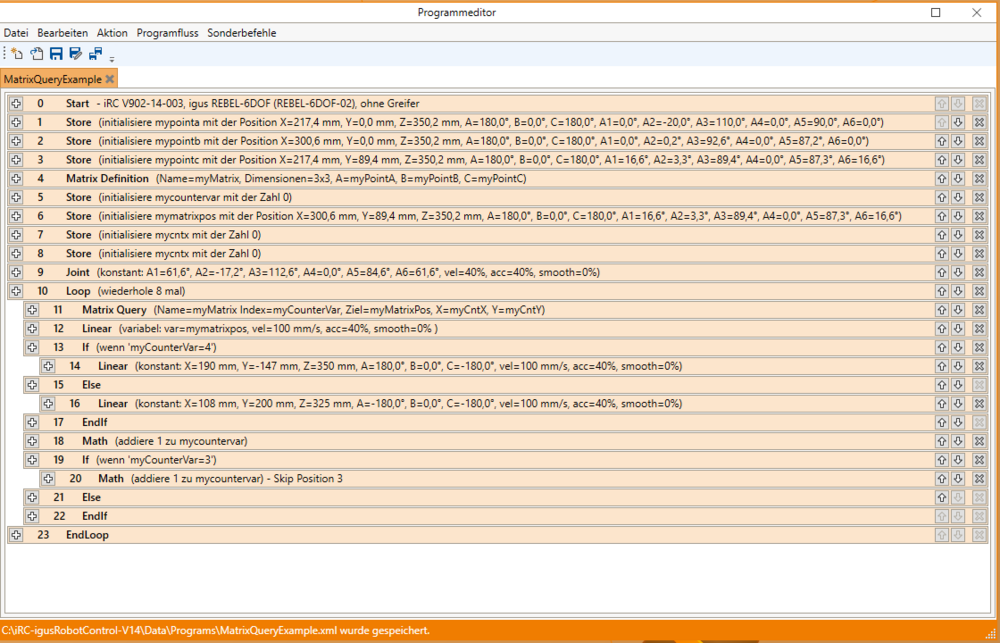Image resolution: width=1000 pixels, height=643 pixels.
Task: Click the plus icon next to Matrix Definition
Action: point(15,178)
